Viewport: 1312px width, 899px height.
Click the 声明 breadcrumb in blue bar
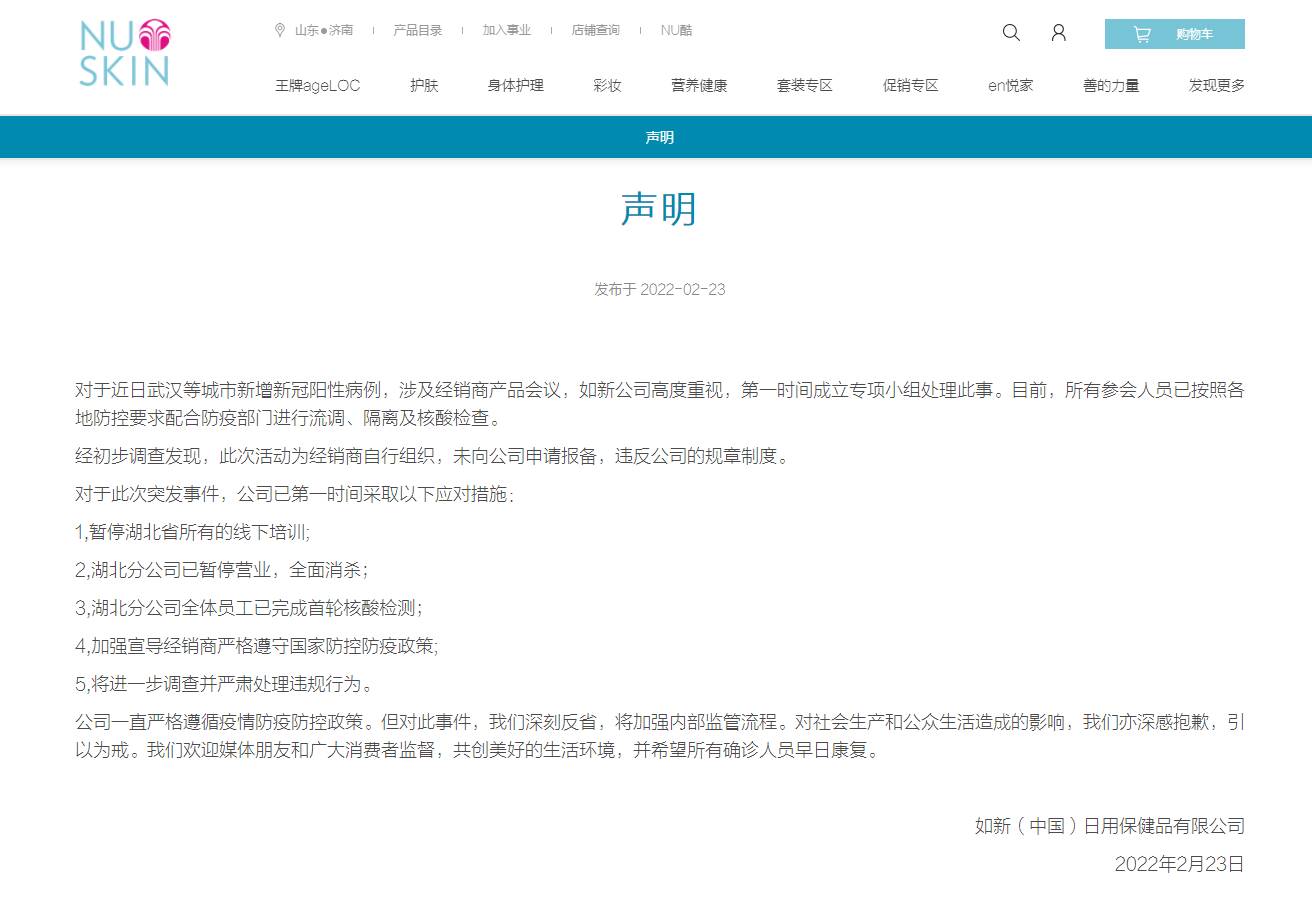pyautogui.click(x=659, y=137)
